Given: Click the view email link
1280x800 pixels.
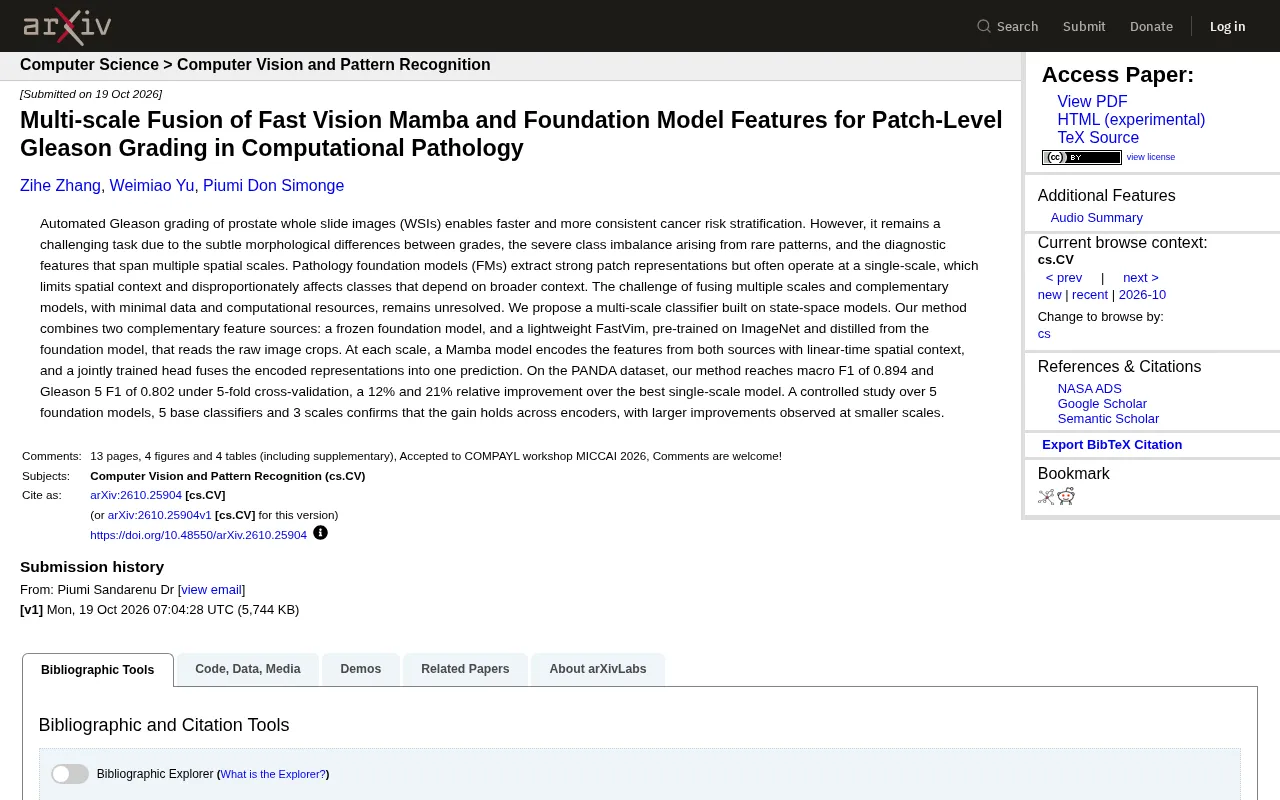Looking at the screenshot, I should tap(211, 590).
